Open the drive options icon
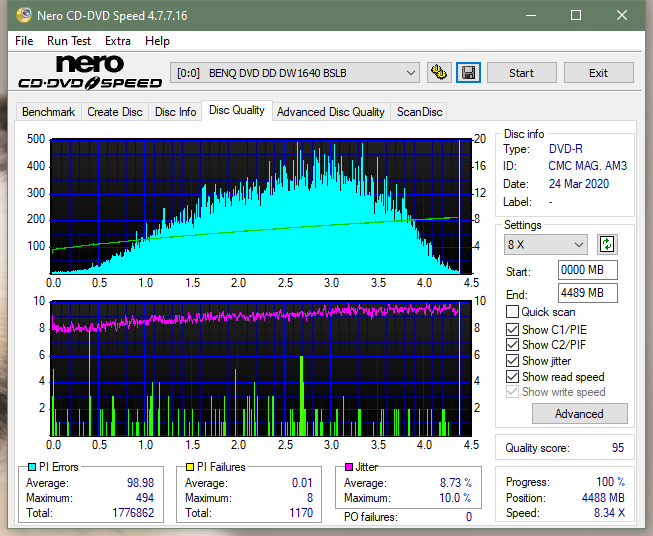Viewport: 653px width, 536px height. pyautogui.click(x=439, y=73)
